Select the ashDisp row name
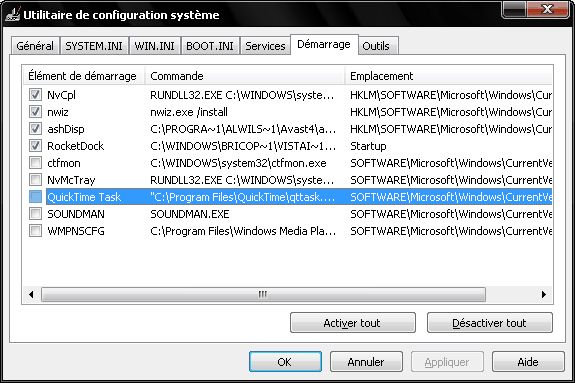 (x=66, y=129)
